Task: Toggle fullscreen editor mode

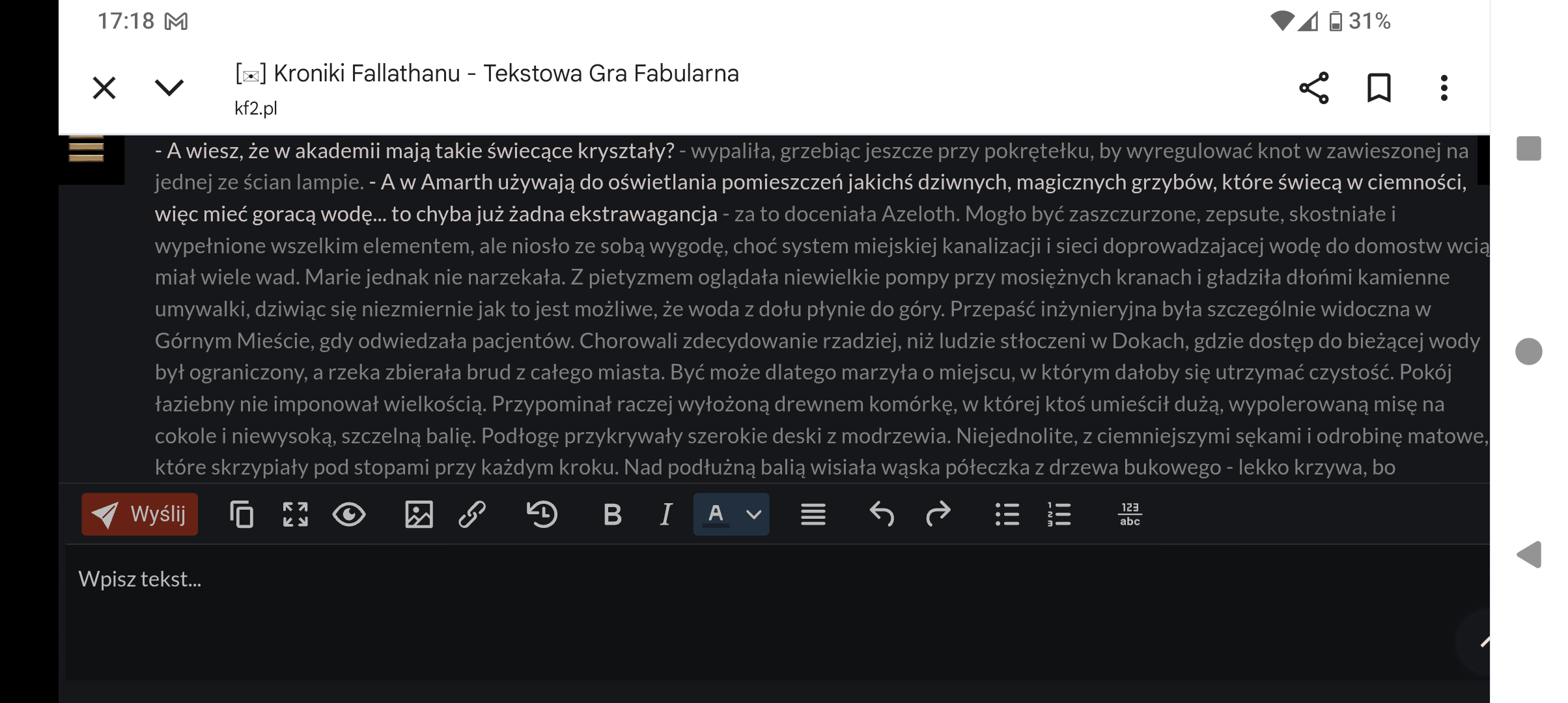Action: pos(295,514)
